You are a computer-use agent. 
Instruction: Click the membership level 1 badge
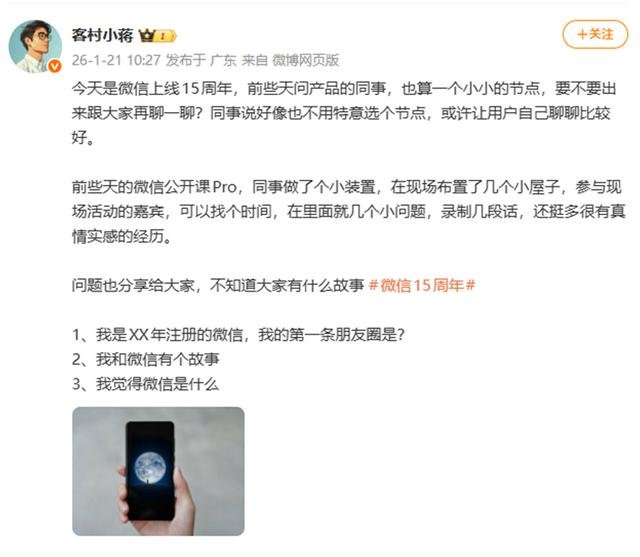coord(165,36)
